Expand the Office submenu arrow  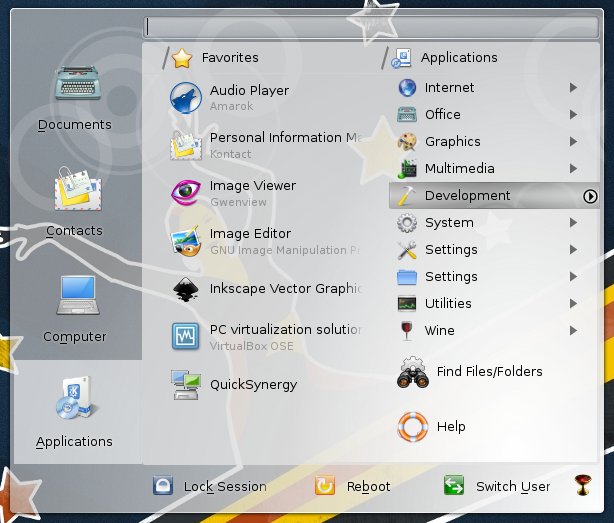pyautogui.click(x=573, y=115)
